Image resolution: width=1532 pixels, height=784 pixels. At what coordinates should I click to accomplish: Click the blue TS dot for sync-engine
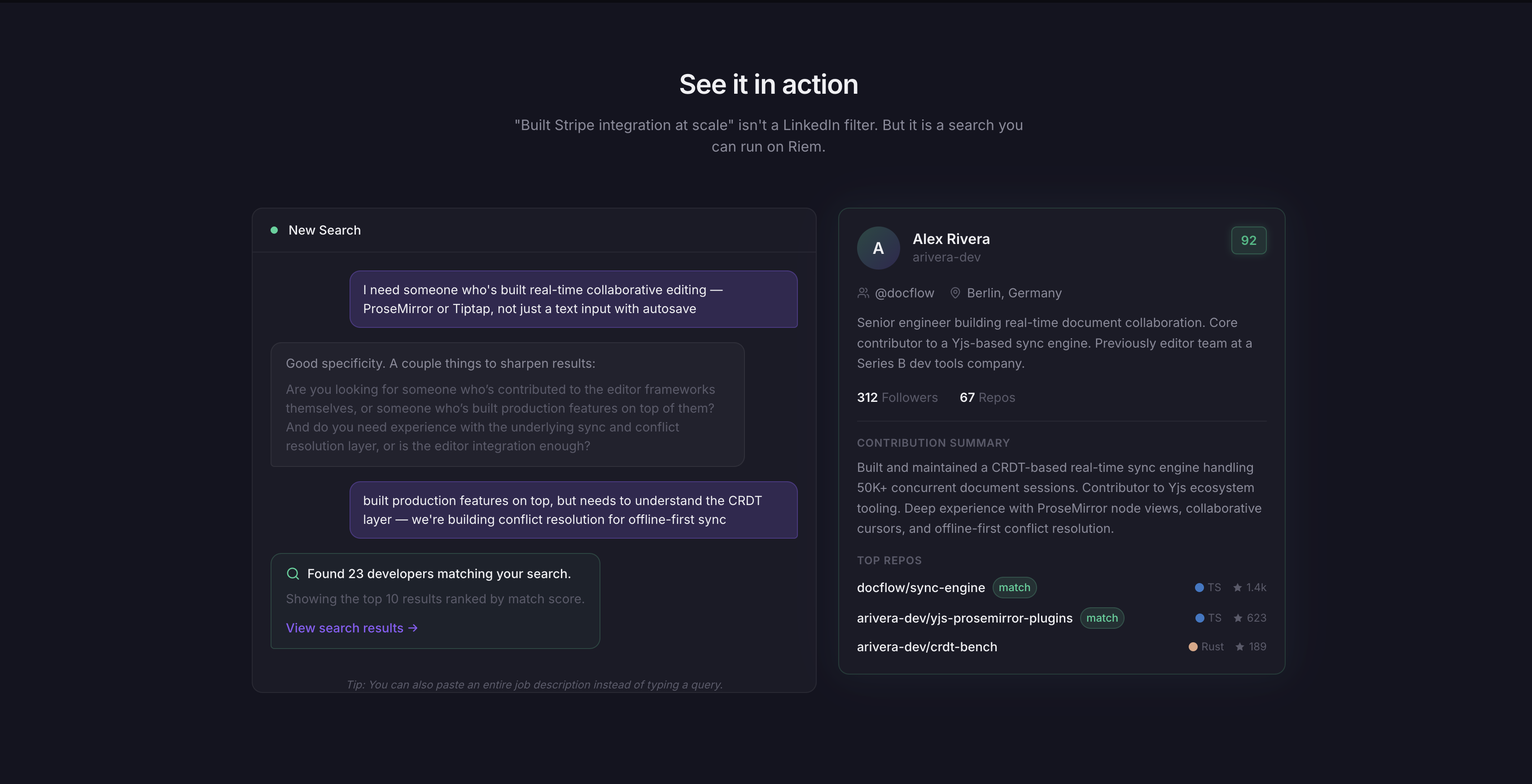[1199, 587]
